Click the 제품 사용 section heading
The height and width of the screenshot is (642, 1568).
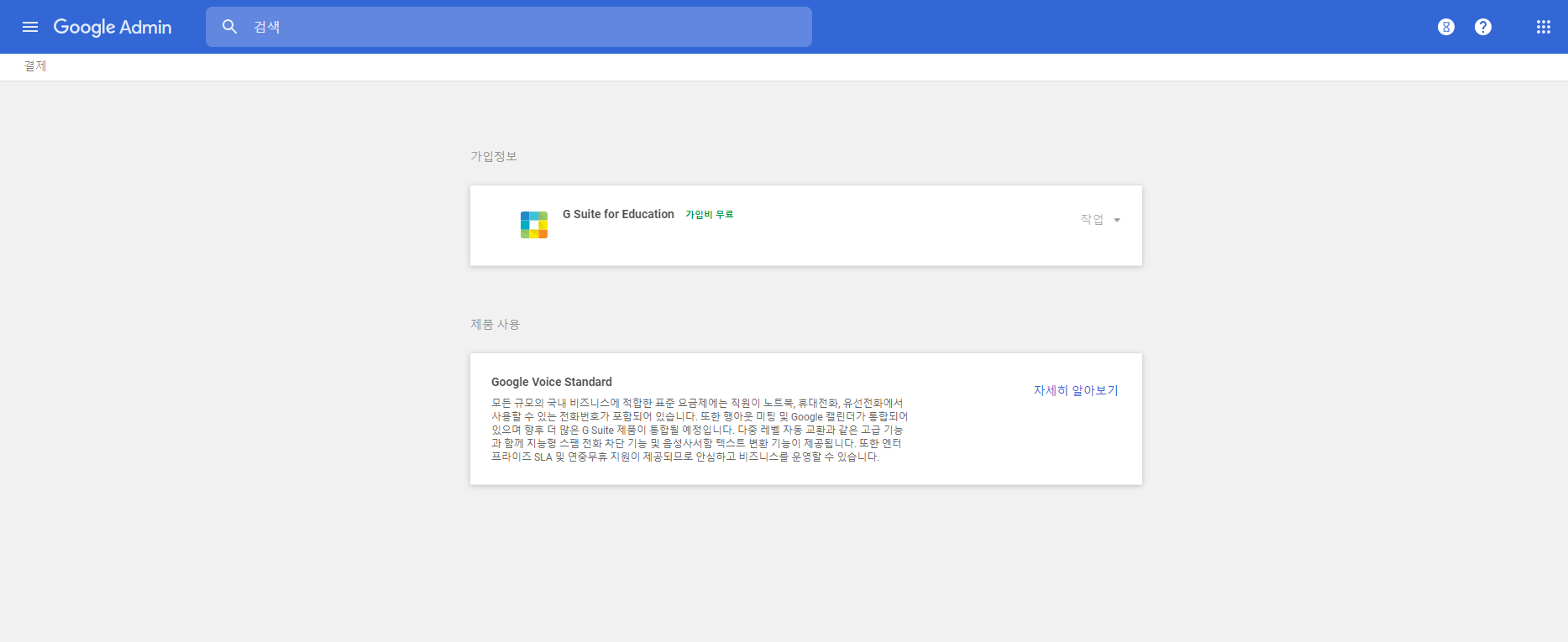click(x=496, y=324)
